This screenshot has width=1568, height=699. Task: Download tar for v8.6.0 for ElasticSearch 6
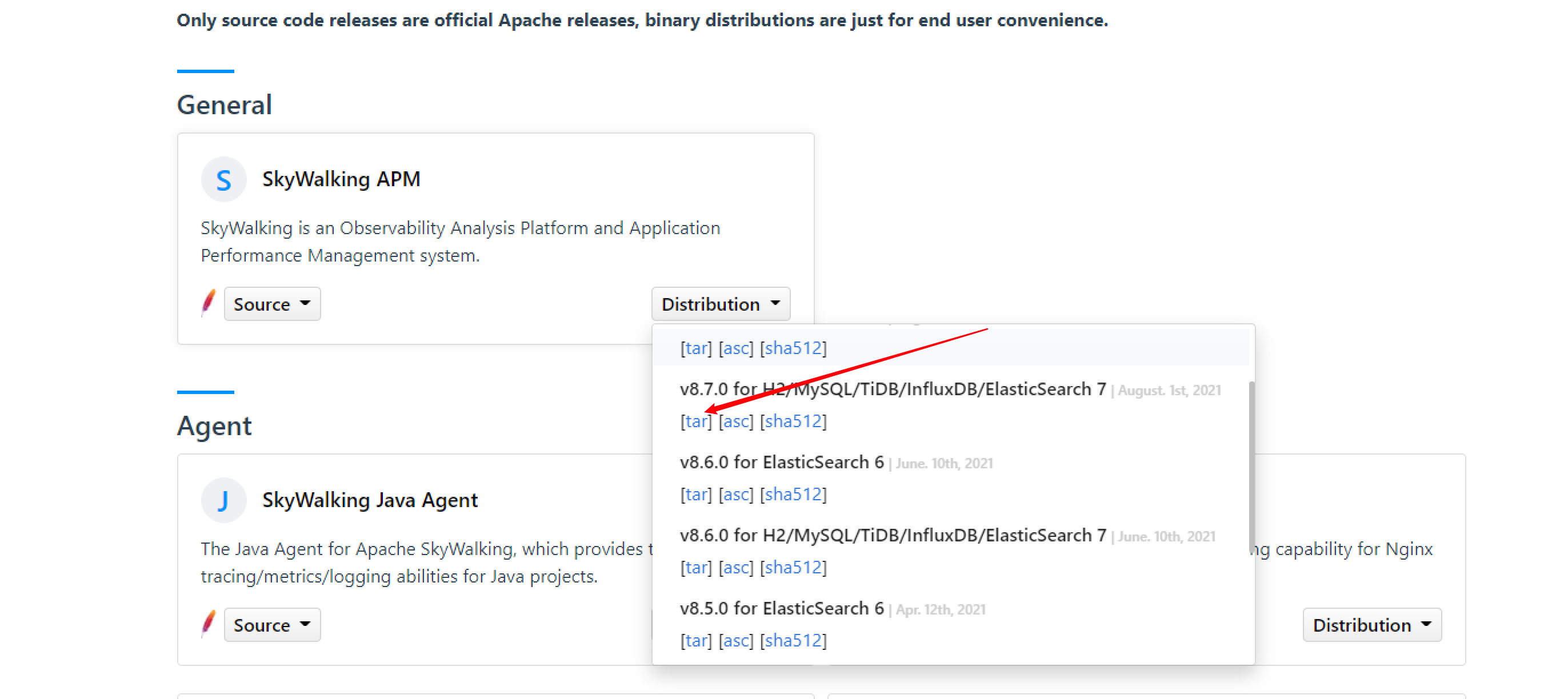pyautogui.click(x=696, y=495)
